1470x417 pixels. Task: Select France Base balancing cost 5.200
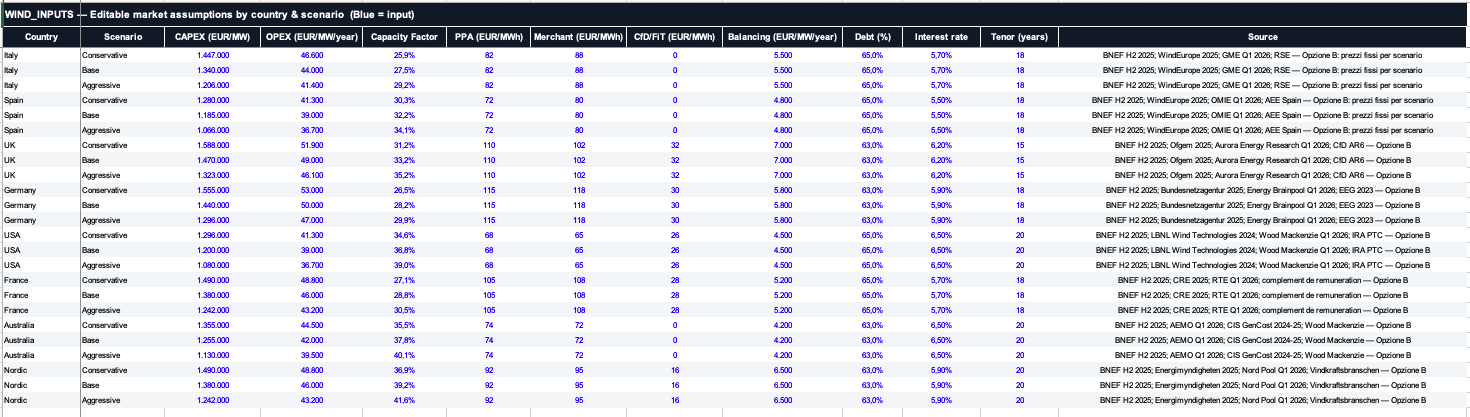click(x=783, y=296)
